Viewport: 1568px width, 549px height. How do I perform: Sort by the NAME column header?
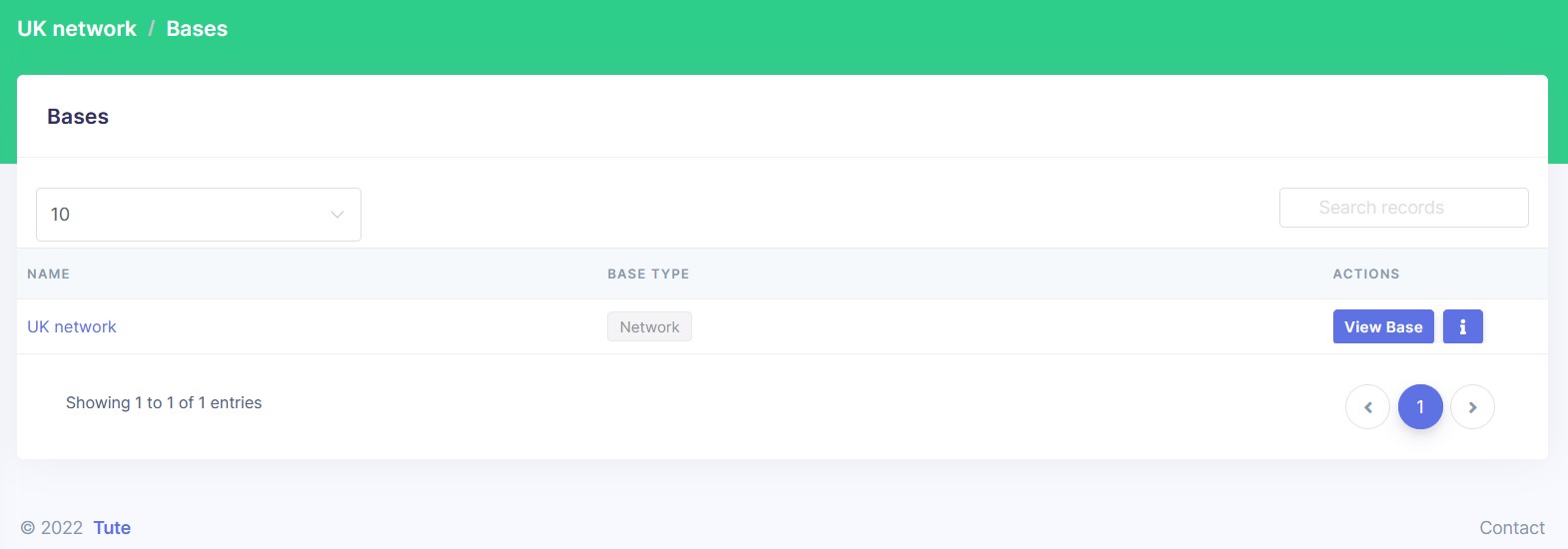49,274
